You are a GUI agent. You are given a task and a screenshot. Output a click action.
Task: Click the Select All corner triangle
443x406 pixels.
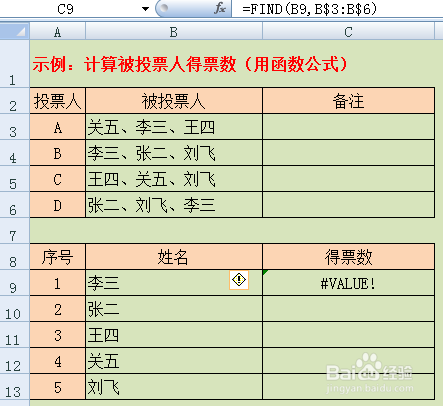tap(15, 31)
